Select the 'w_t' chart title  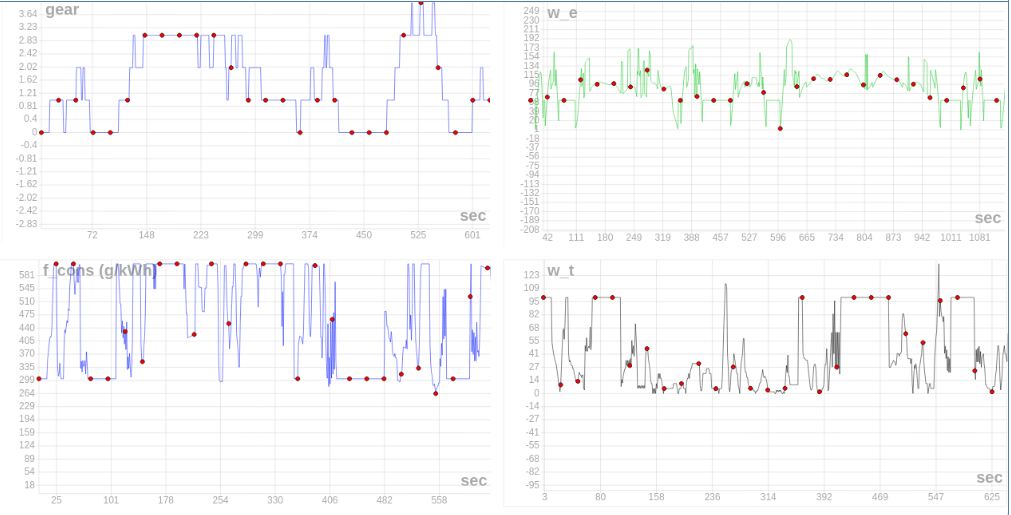point(560,271)
